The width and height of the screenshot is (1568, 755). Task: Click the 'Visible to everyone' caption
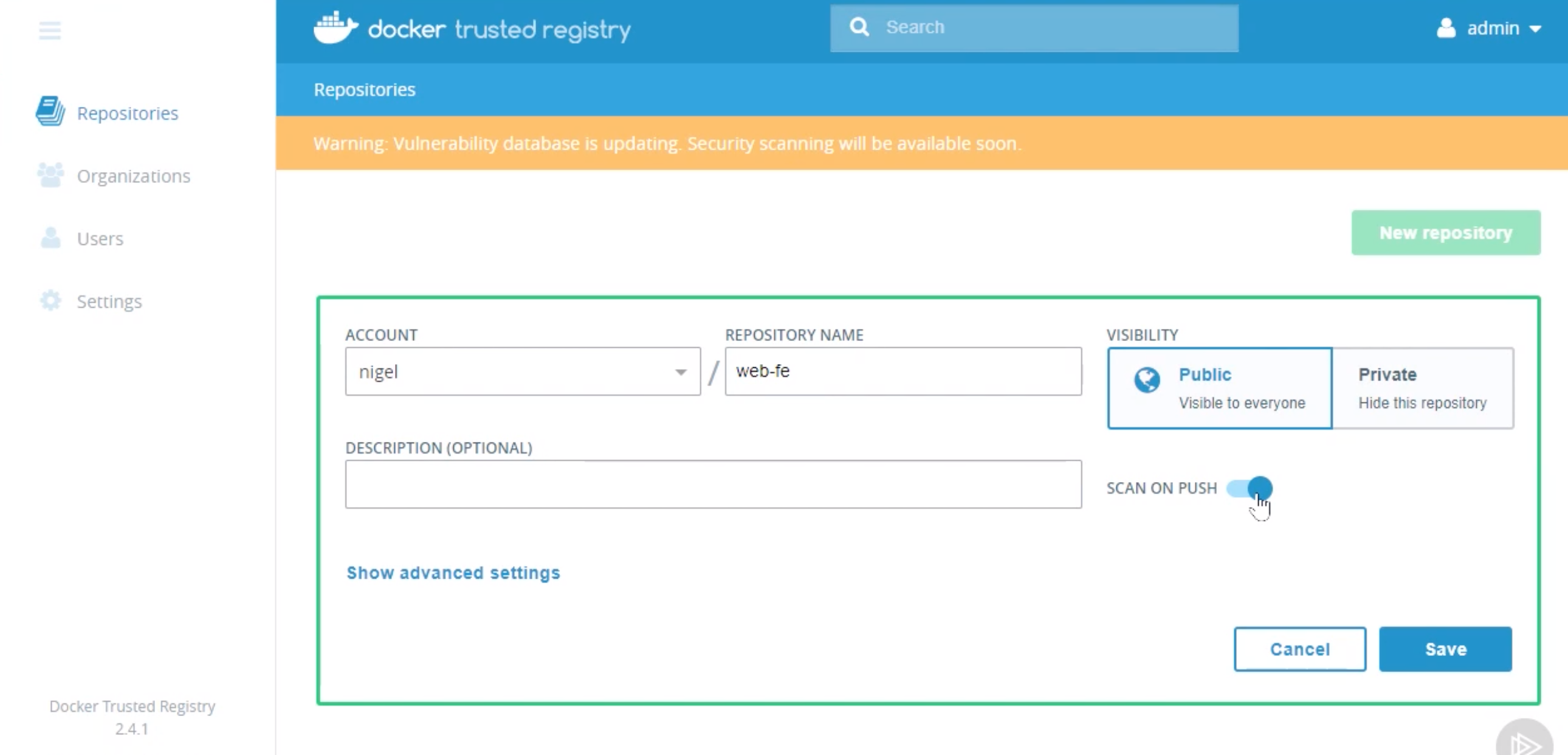click(1242, 403)
